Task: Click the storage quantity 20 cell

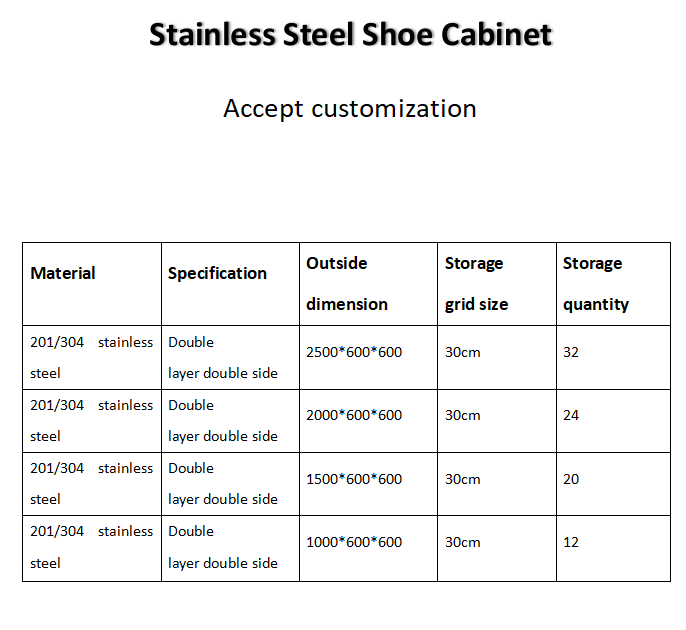Action: (x=571, y=479)
